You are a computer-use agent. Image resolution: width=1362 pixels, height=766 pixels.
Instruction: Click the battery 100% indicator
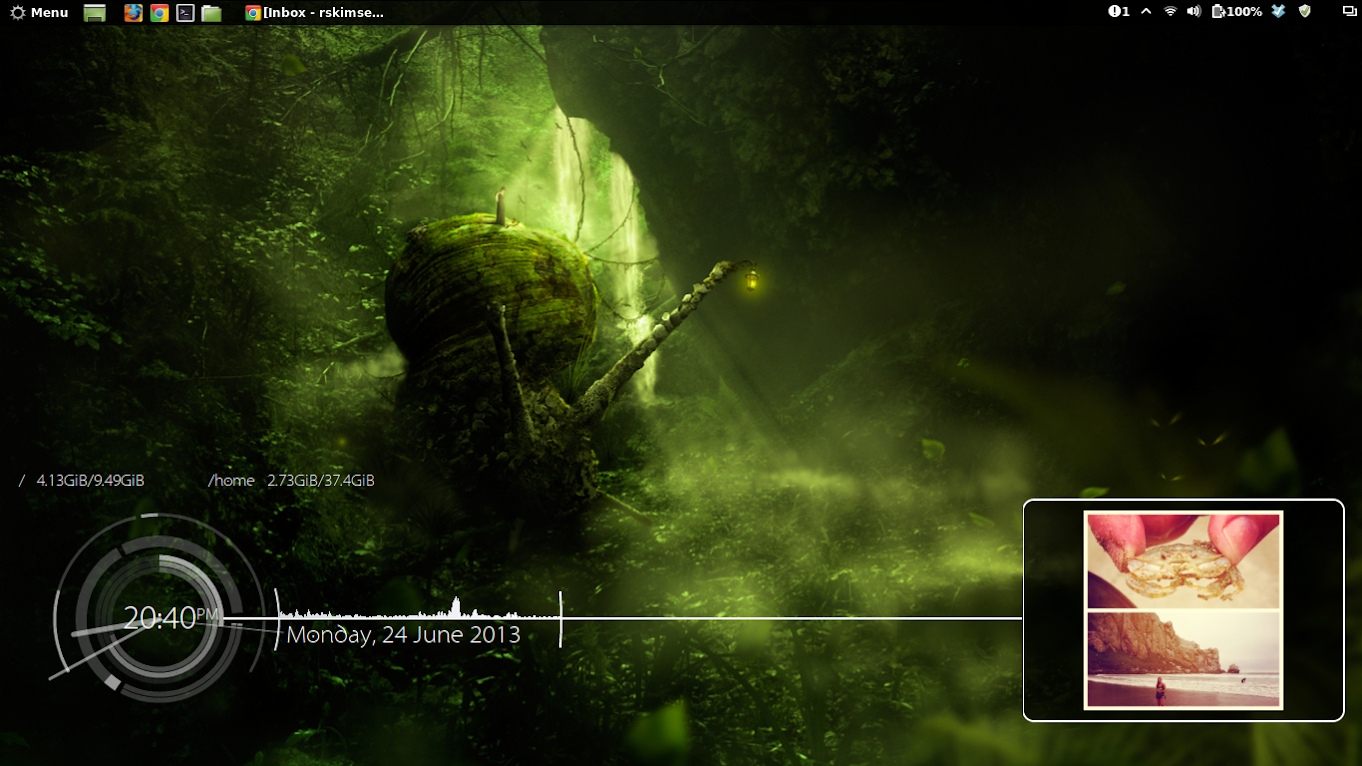coord(1237,12)
